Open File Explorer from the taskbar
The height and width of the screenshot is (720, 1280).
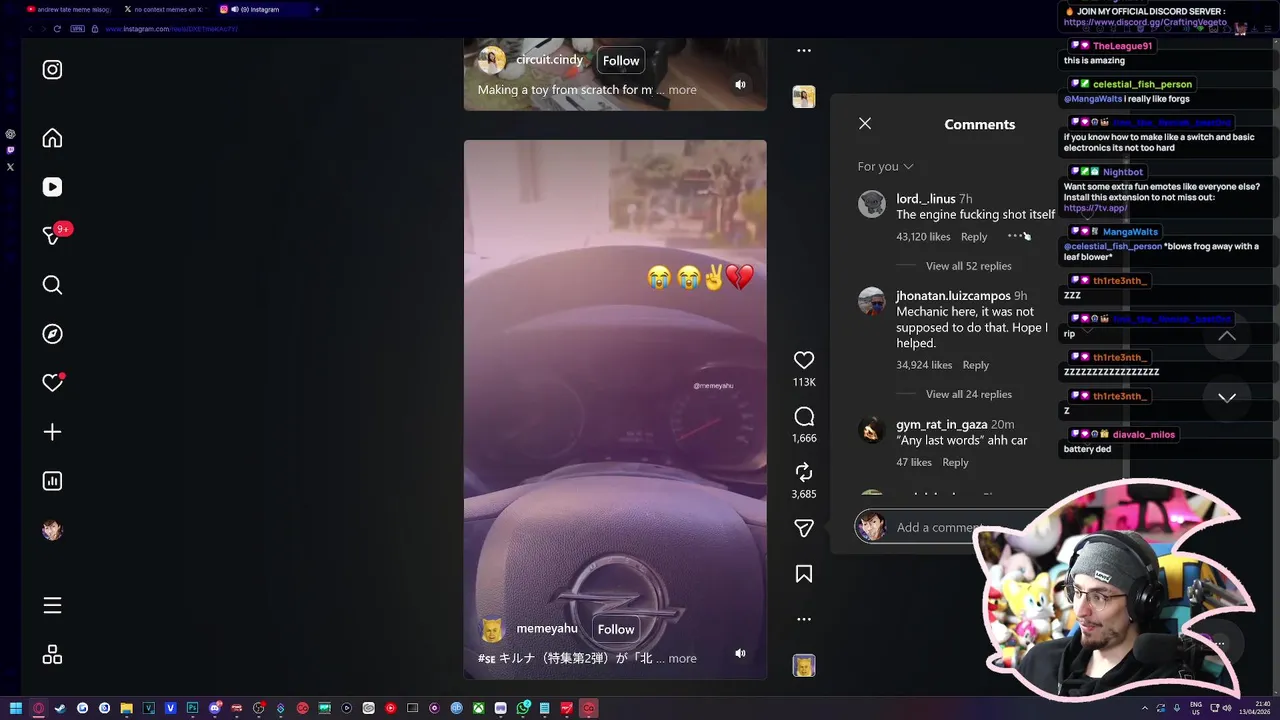[x=126, y=708]
